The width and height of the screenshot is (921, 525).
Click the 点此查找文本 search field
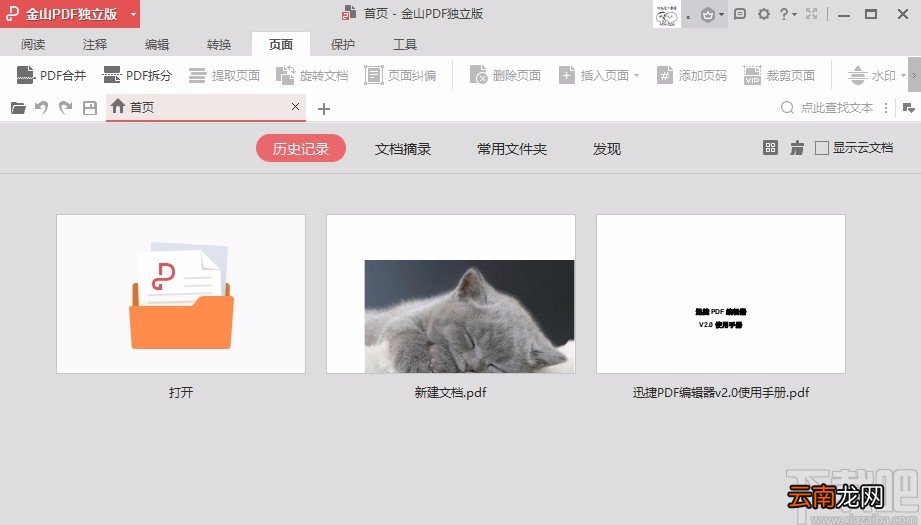pyautogui.click(x=826, y=107)
